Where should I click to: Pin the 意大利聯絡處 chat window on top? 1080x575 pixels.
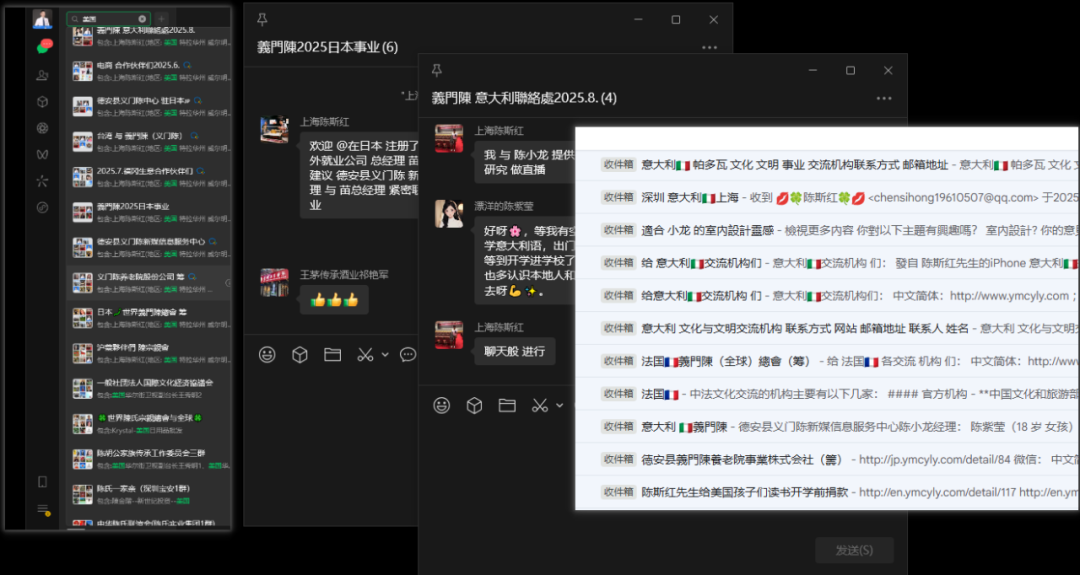point(437,70)
